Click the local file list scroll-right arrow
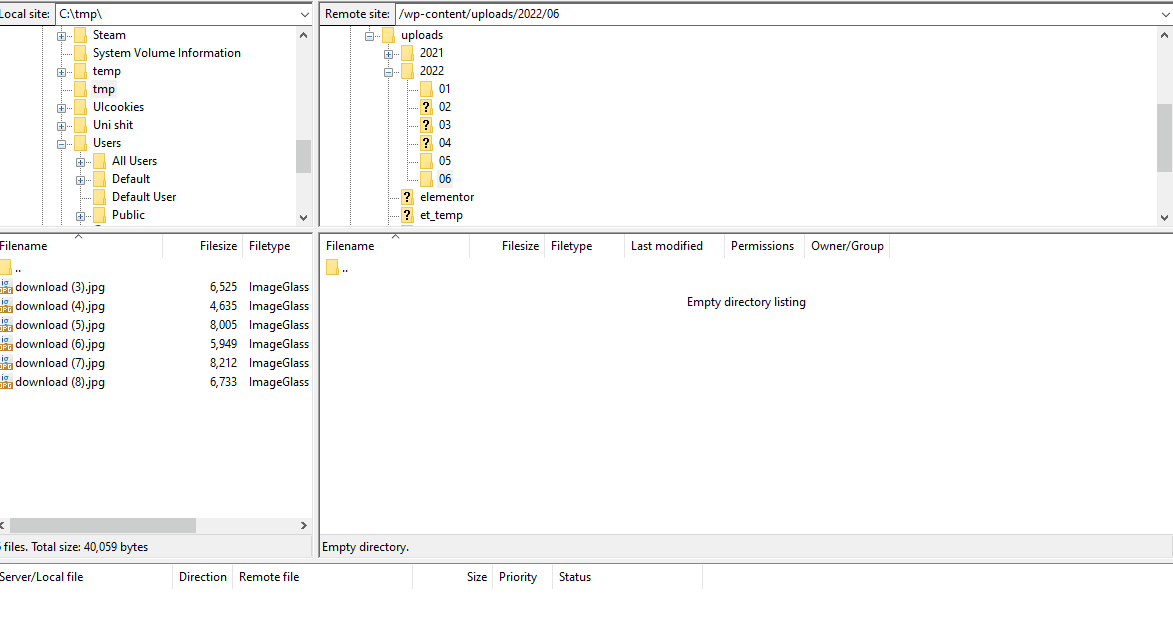Viewport: 1173px width, 636px height. [303, 526]
